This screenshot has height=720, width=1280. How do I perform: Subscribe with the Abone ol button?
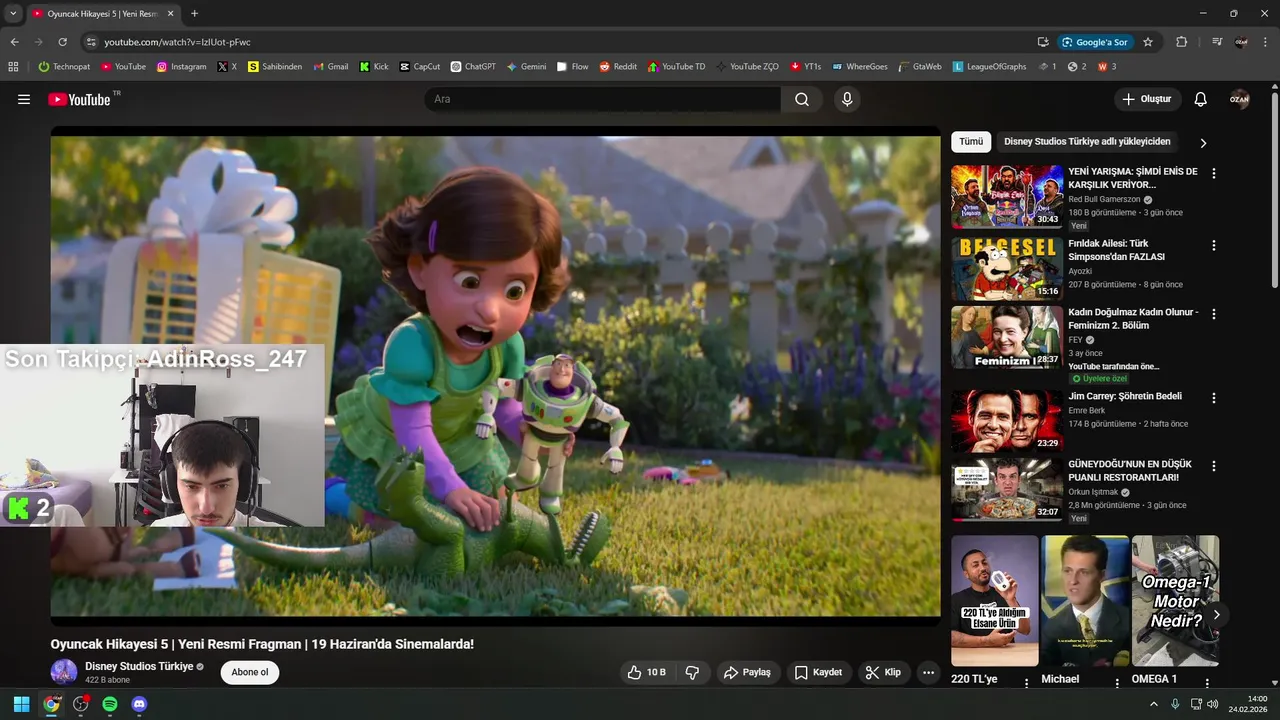[250, 672]
